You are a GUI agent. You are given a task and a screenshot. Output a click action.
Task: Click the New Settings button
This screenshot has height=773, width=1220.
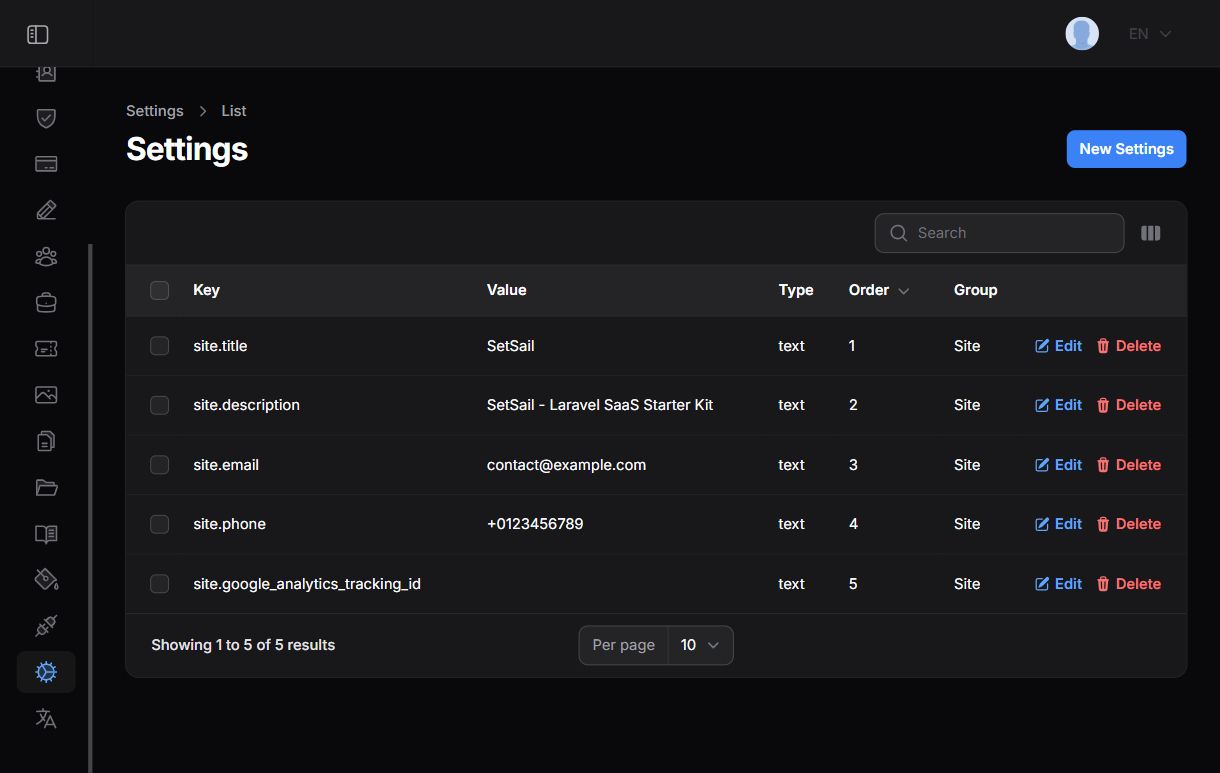point(1126,149)
